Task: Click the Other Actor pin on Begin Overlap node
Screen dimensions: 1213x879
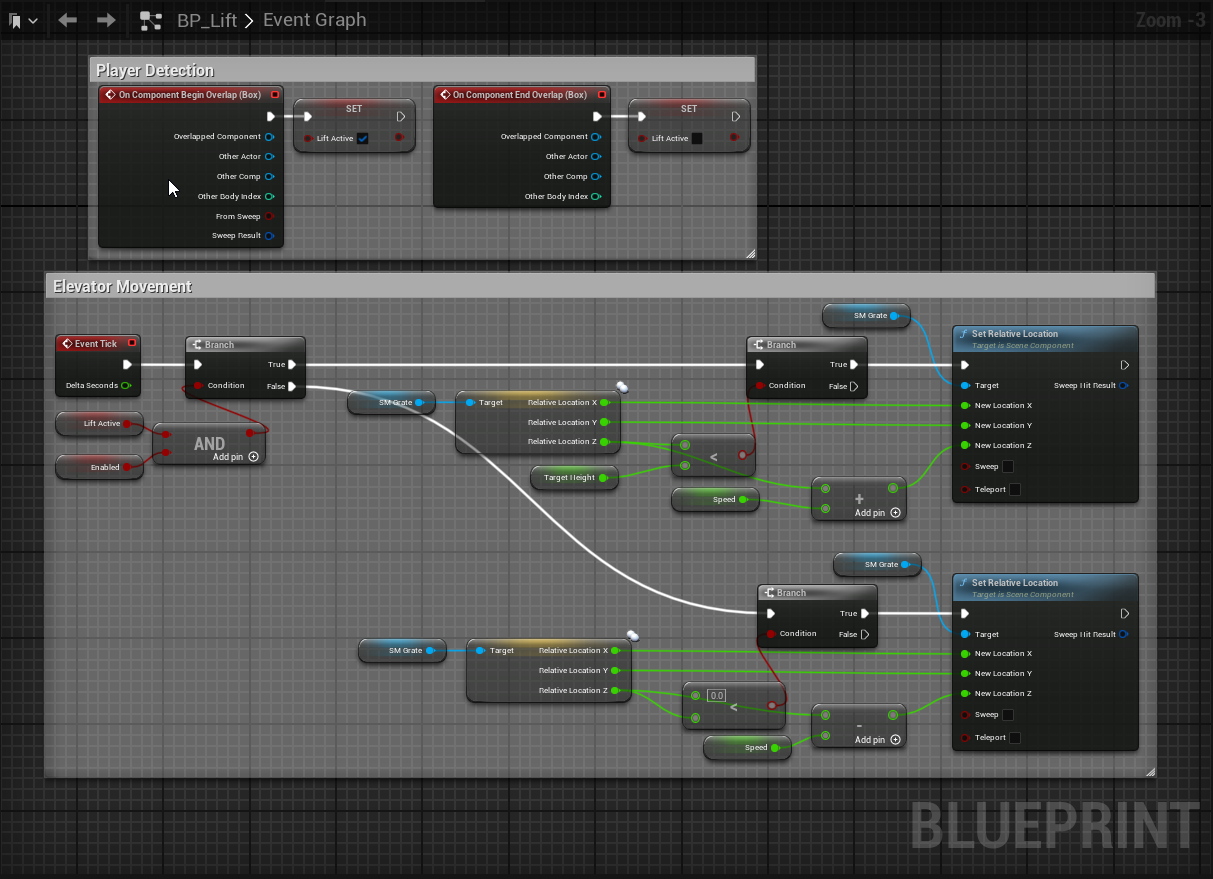Action: [x=270, y=157]
